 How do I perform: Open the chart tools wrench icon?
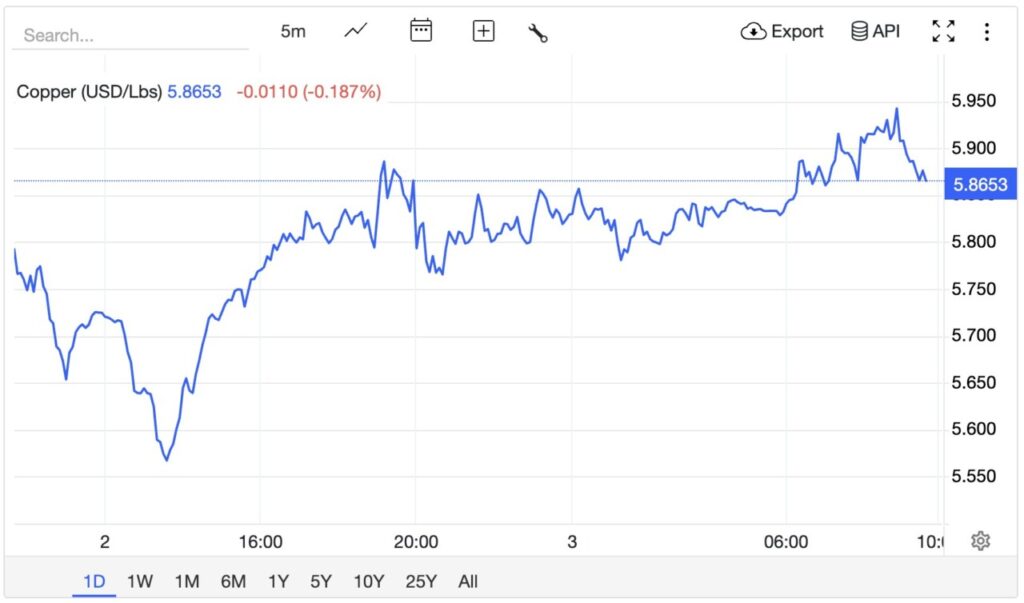[x=538, y=31]
